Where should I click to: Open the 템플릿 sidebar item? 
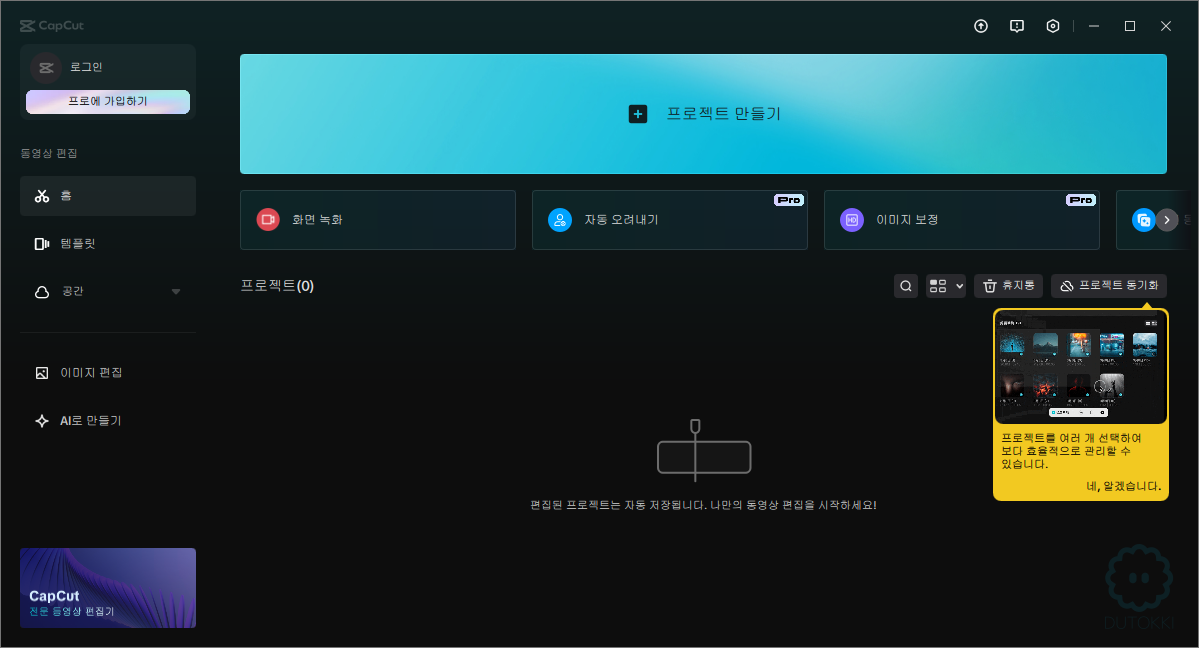[108, 243]
